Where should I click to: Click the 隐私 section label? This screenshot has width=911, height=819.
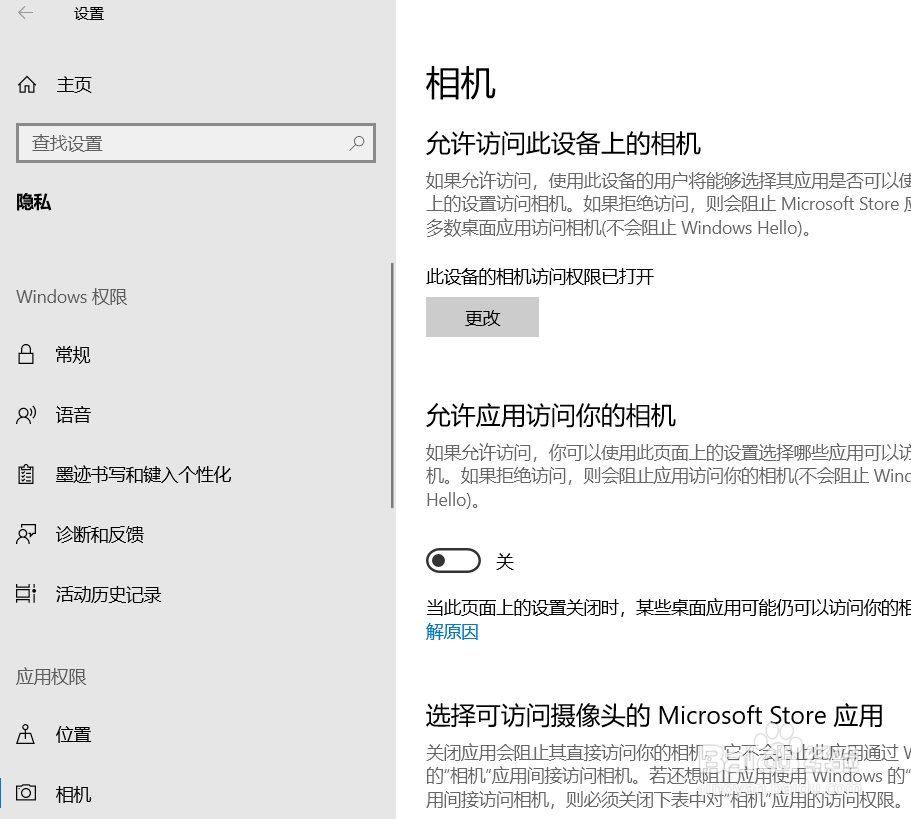[33, 203]
